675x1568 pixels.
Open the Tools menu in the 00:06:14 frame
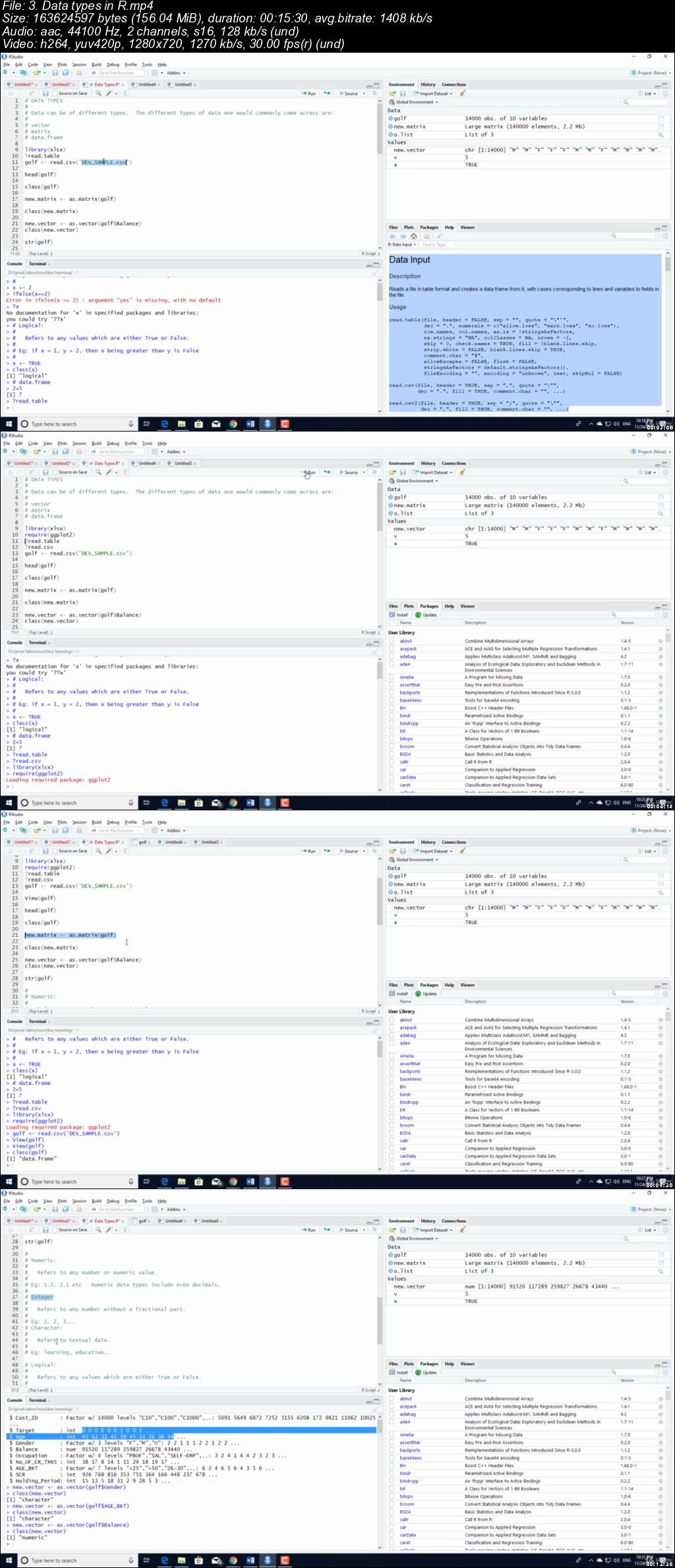(x=147, y=443)
